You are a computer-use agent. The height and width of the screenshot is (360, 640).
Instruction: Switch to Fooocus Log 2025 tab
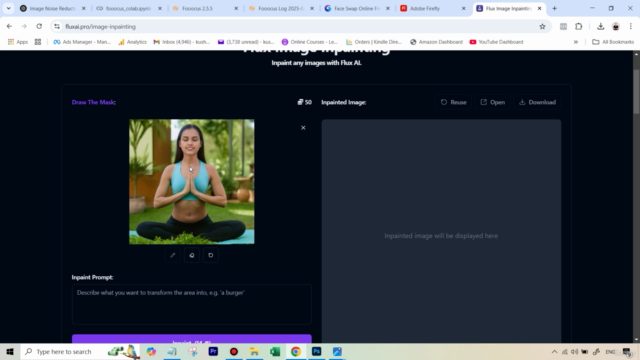point(281,8)
